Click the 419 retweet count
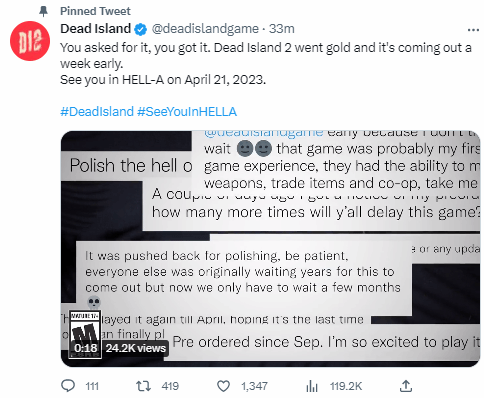 (x=170, y=386)
